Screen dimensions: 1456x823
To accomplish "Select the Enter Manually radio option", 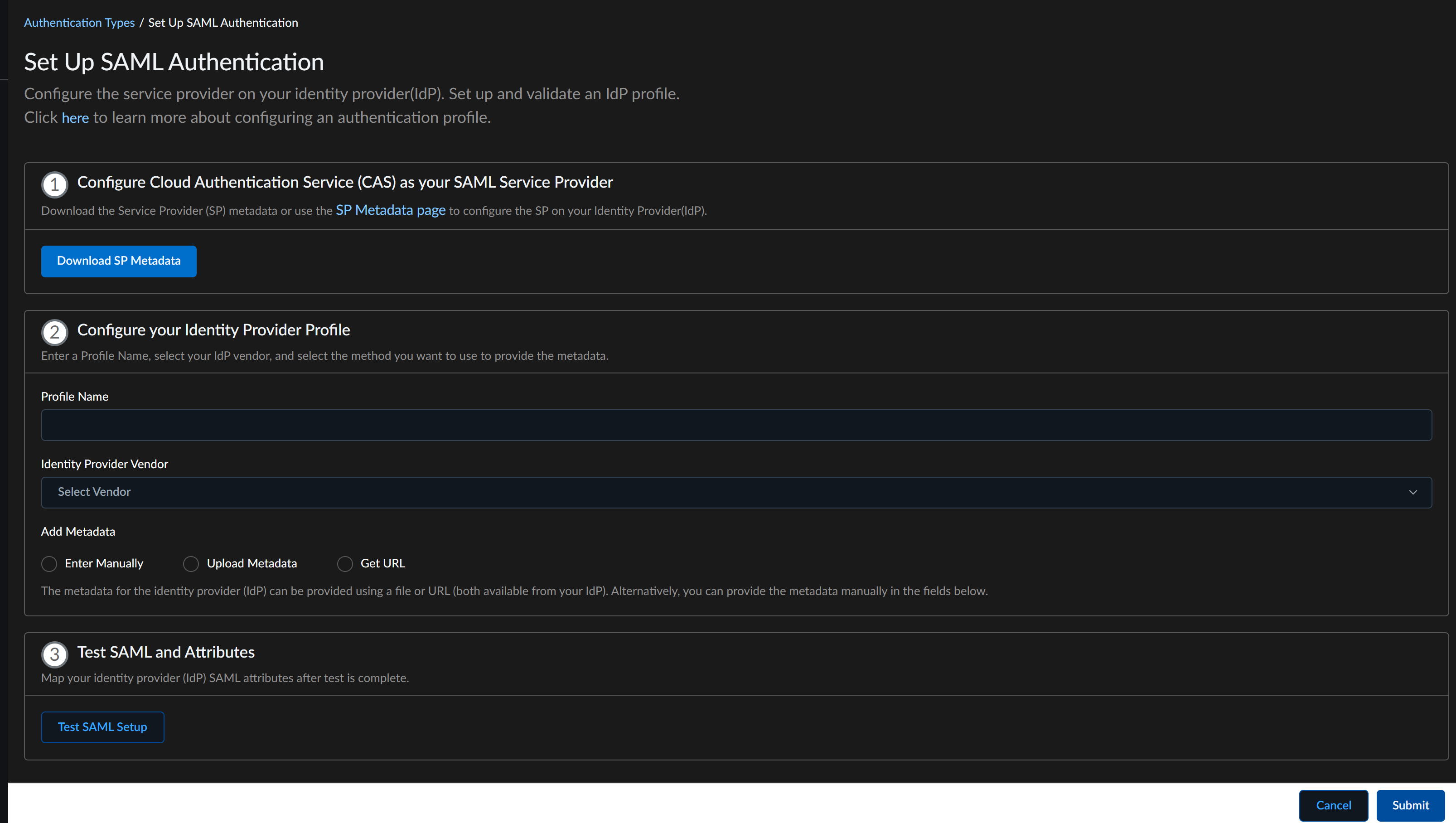I will (x=49, y=564).
